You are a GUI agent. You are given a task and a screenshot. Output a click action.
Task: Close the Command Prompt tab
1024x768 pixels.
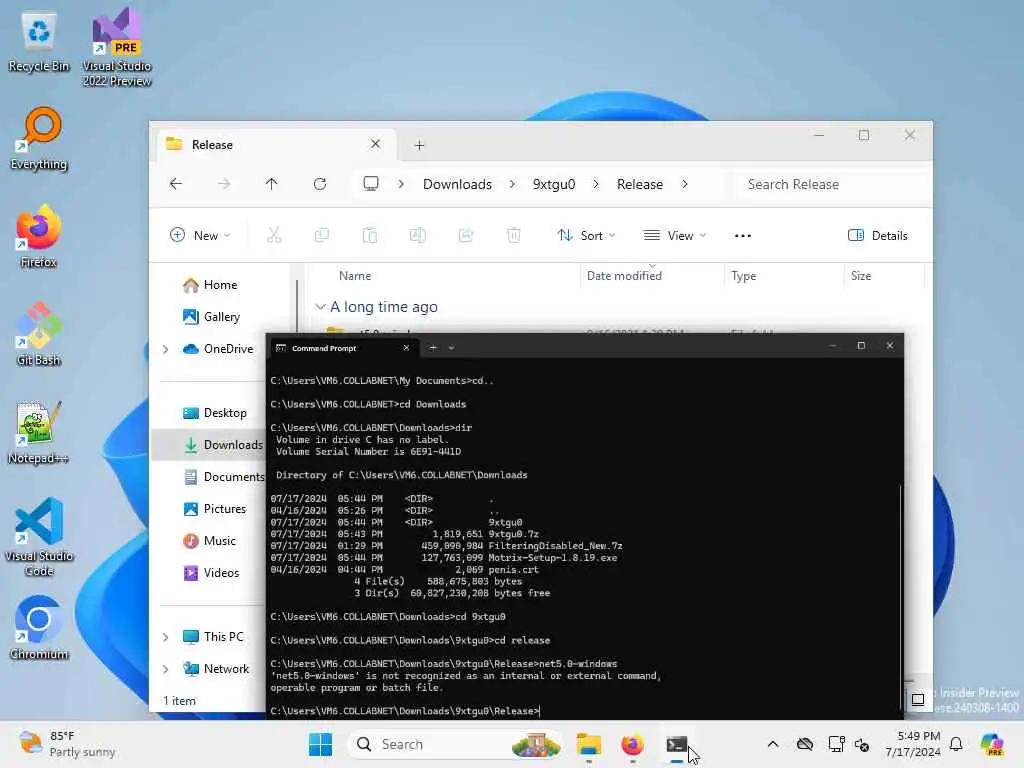(406, 348)
